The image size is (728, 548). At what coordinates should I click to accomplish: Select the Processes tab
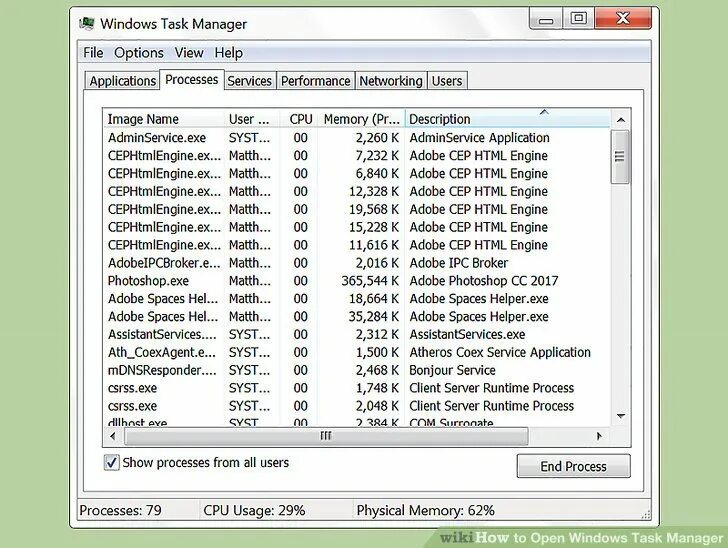click(192, 79)
